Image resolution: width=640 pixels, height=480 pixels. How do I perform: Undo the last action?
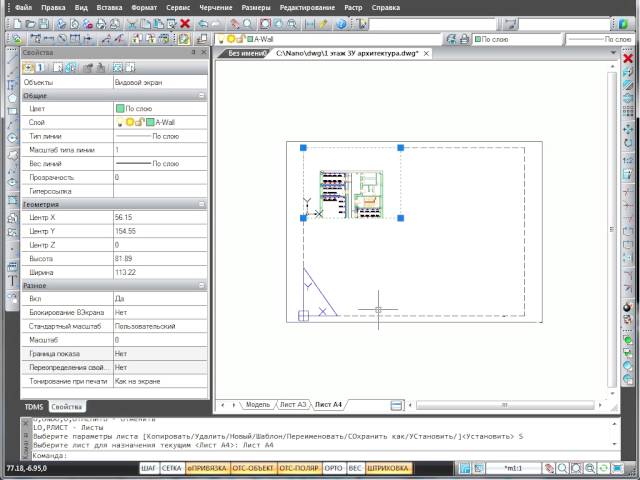click(203, 24)
